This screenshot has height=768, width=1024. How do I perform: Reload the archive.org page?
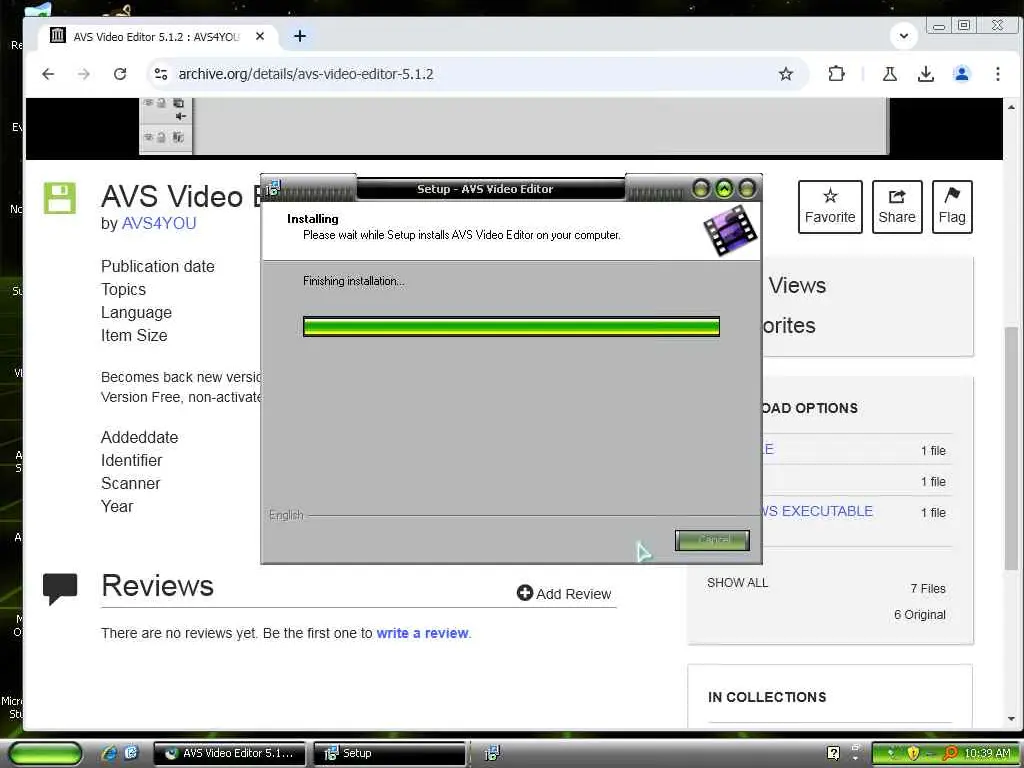(x=120, y=74)
